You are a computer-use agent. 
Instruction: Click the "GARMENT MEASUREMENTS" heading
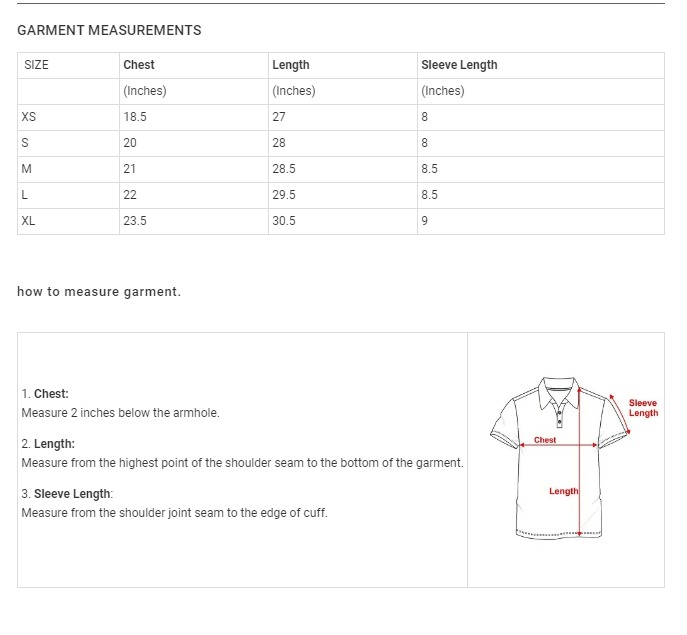(109, 30)
